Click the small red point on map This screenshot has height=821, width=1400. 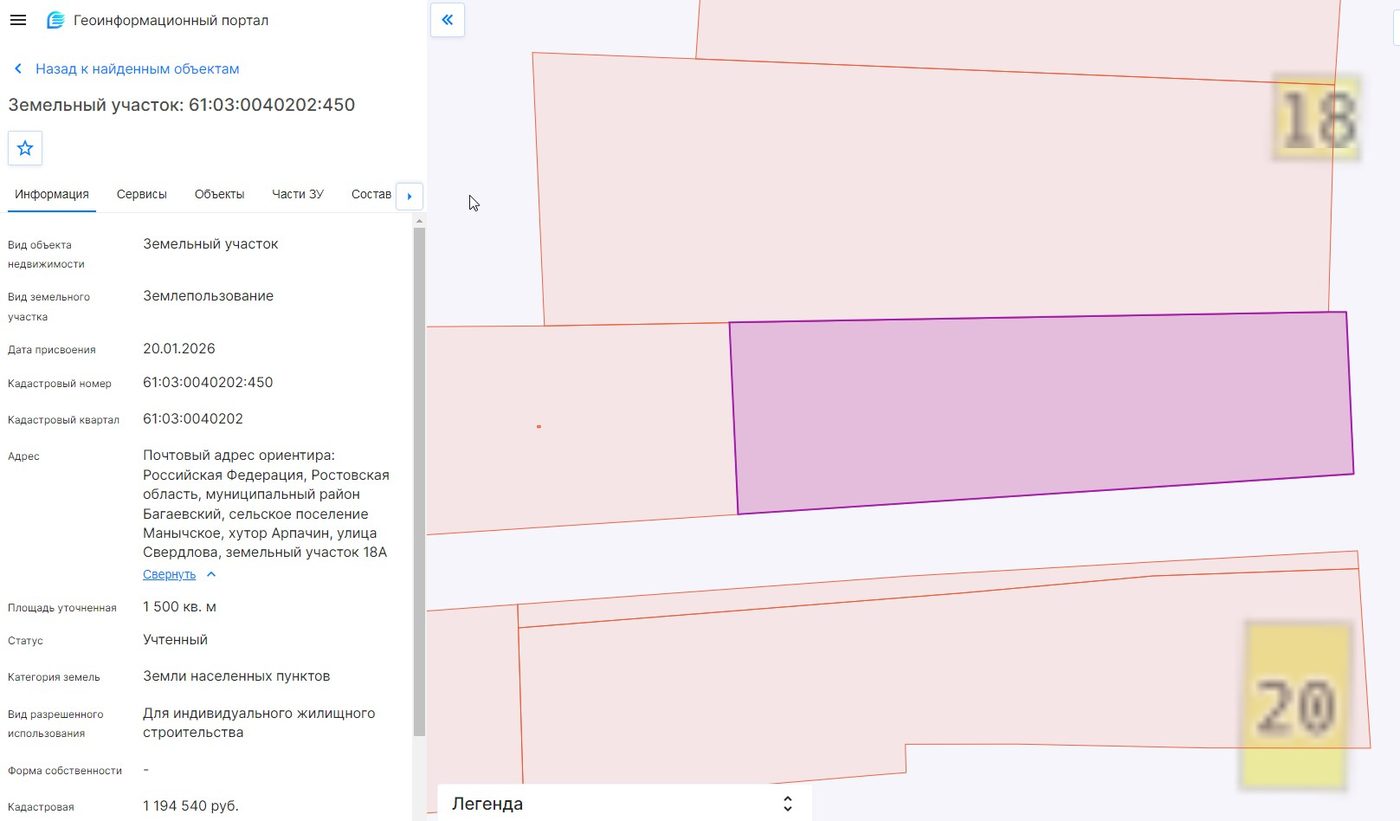(539, 427)
